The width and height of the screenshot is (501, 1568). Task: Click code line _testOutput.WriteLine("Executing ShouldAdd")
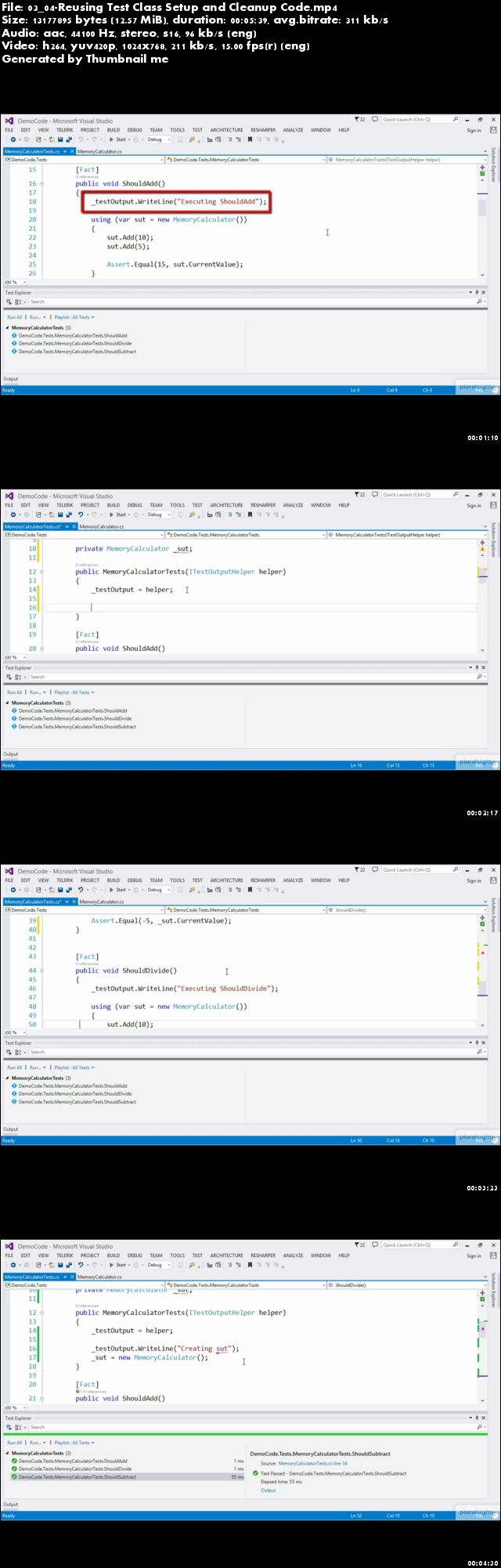coord(178,201)
